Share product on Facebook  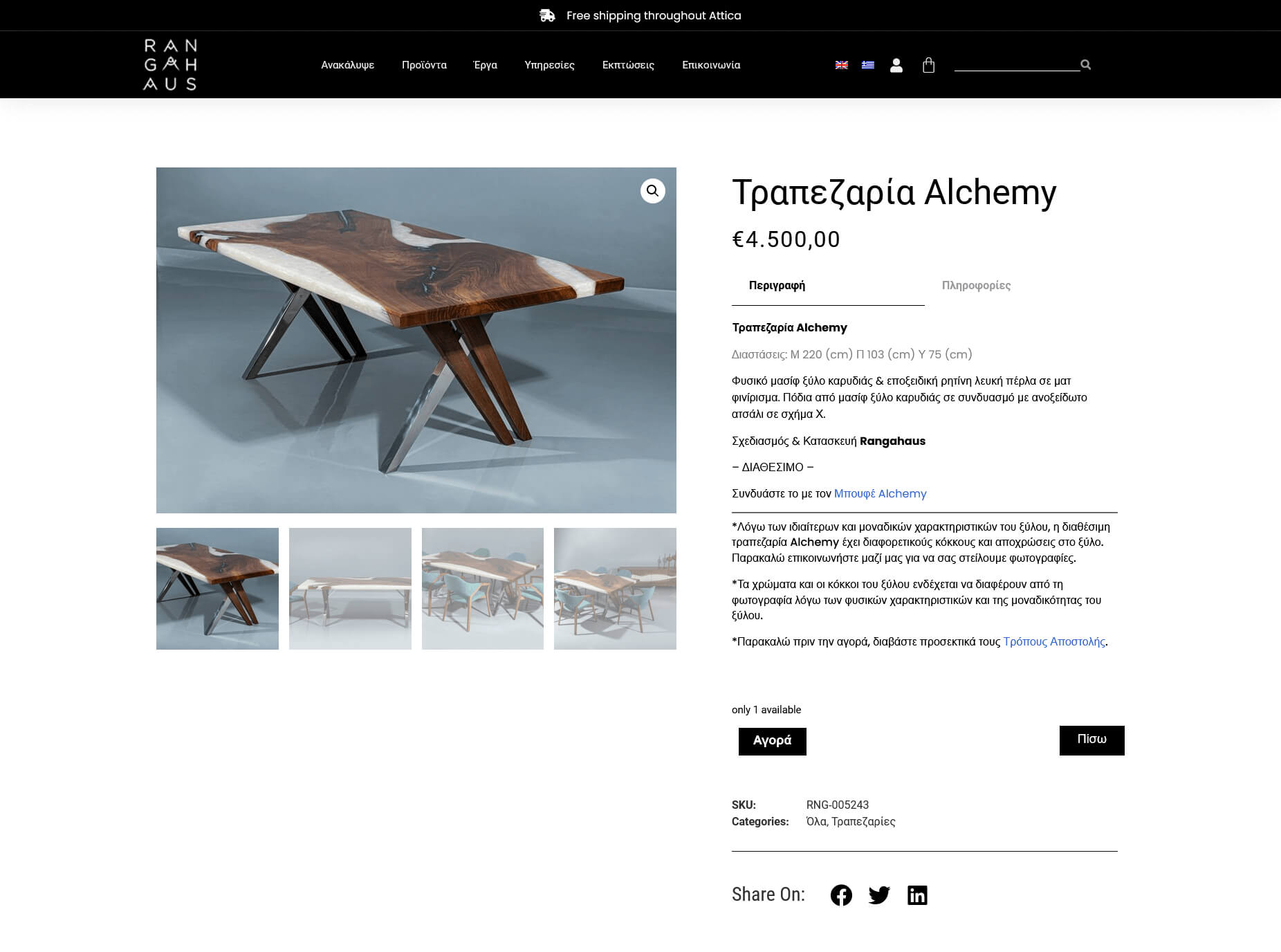841,895
